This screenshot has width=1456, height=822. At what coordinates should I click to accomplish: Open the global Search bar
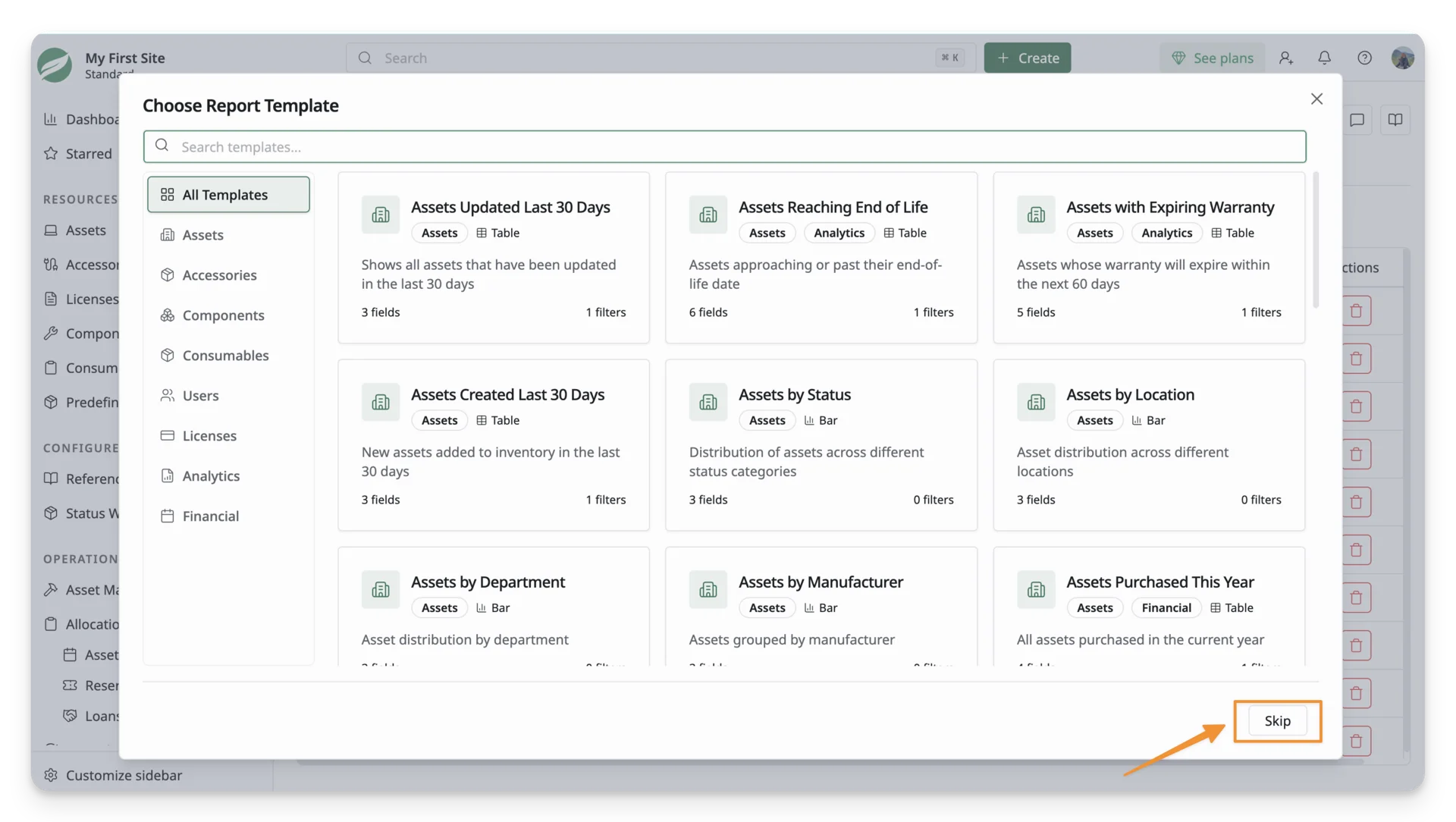tap(661, 58)
